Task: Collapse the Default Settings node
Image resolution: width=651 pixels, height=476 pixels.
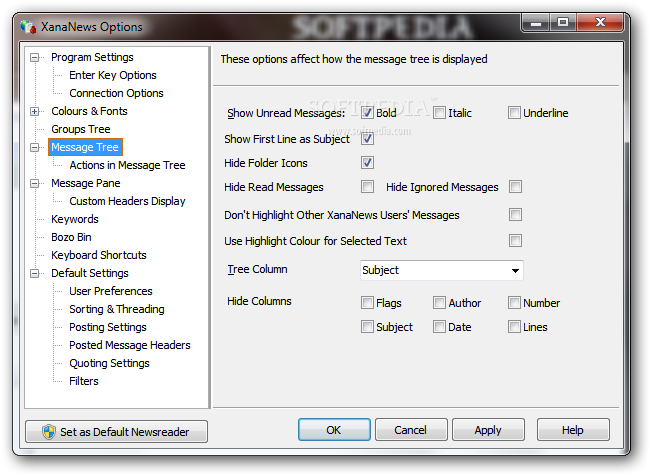Action: click(x=34, y=273)
